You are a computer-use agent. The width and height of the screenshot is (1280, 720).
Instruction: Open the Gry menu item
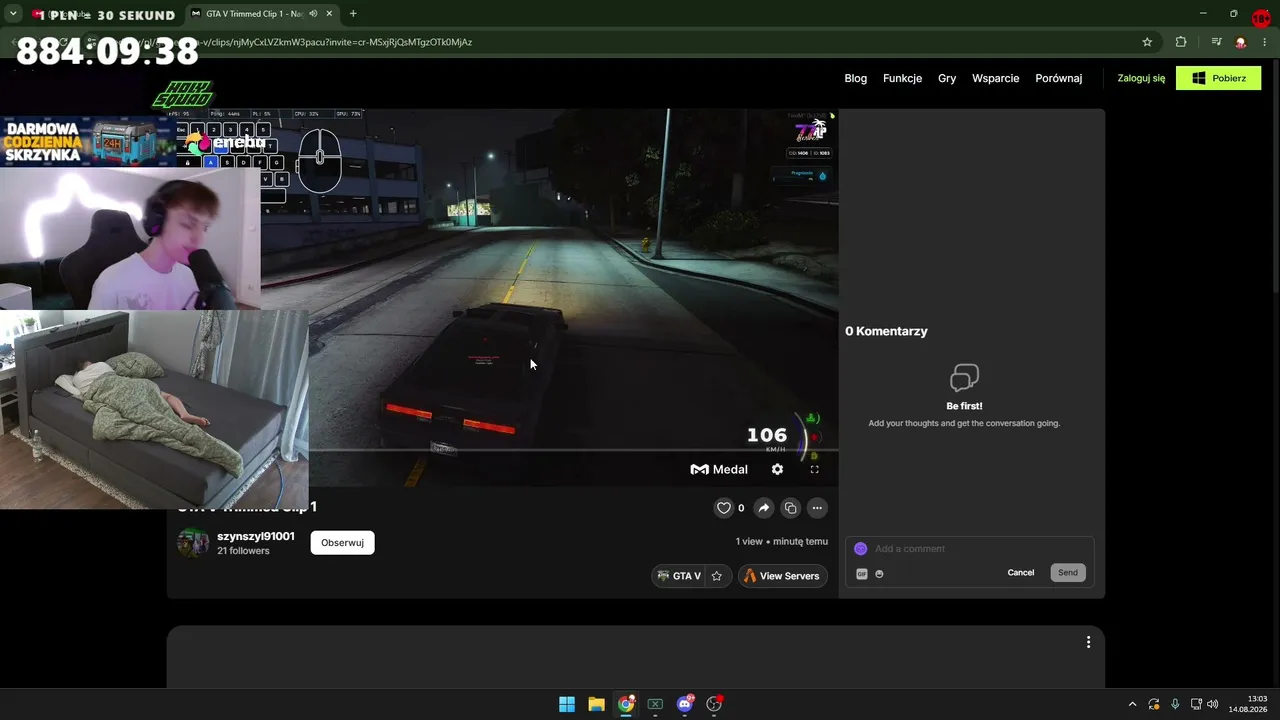click(947, 78)
